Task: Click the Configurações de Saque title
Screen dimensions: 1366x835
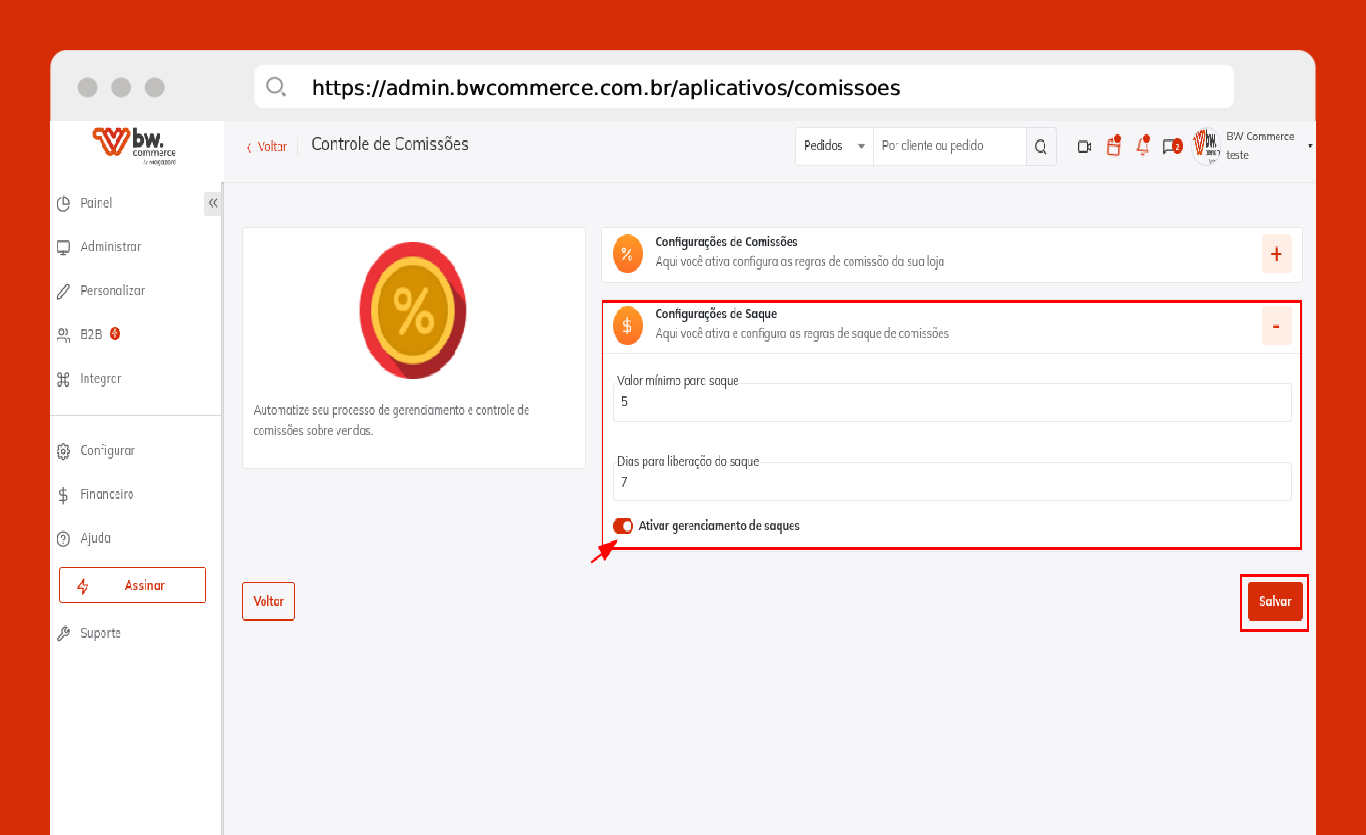Action: (x=716, y=314)
